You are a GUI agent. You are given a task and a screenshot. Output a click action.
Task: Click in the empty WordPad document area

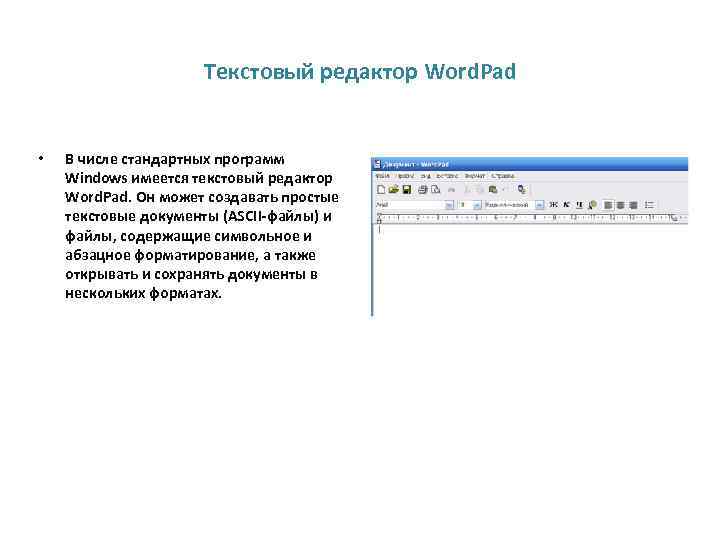click(x=531, y=271)
